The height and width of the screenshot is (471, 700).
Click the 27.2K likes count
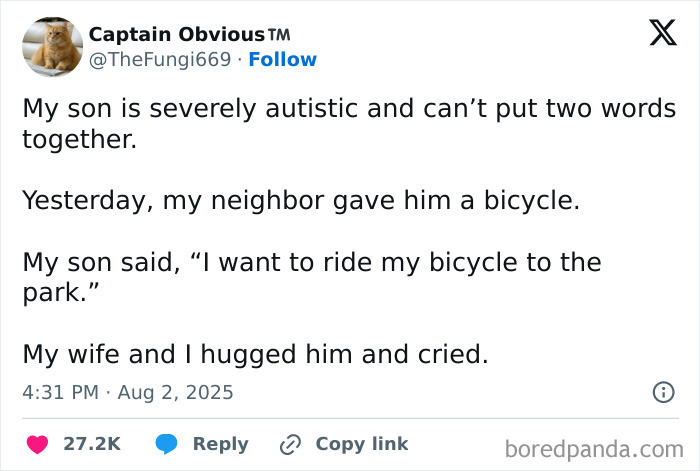(92, 444)
